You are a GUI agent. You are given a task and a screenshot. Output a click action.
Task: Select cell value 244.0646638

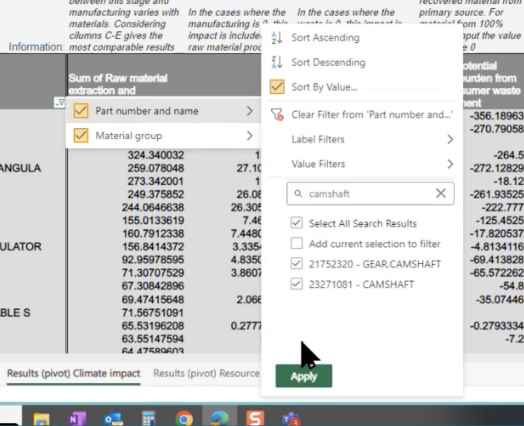[x=153, y=207]
